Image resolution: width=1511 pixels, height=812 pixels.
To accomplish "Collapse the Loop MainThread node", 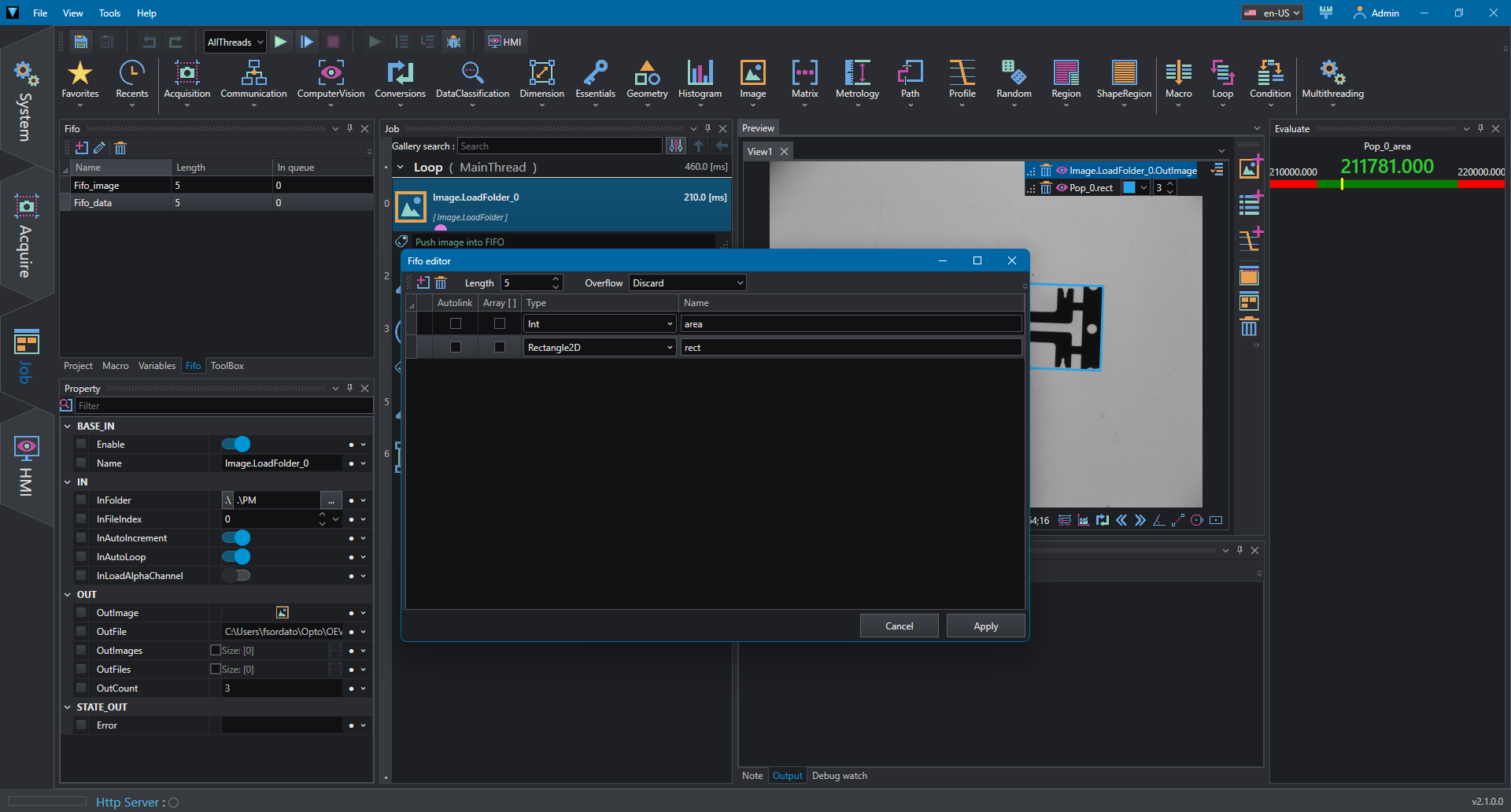I will tap(401, 168).
